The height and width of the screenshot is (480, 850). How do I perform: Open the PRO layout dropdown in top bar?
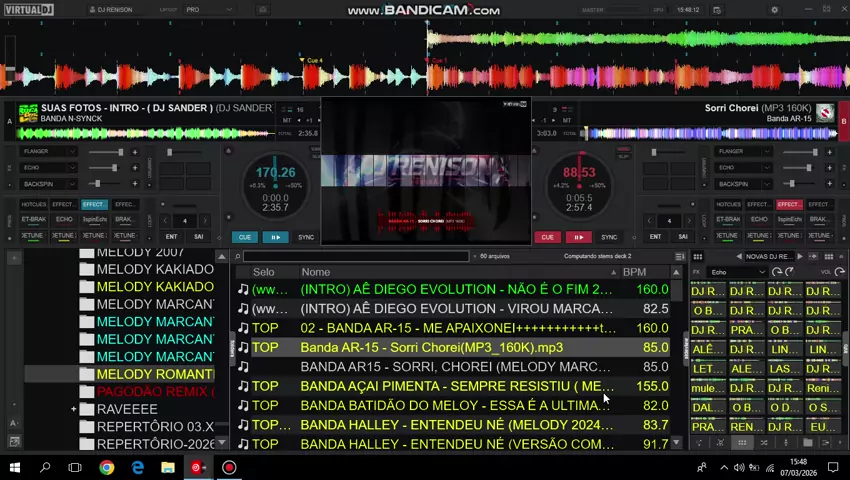coord(206,10)
